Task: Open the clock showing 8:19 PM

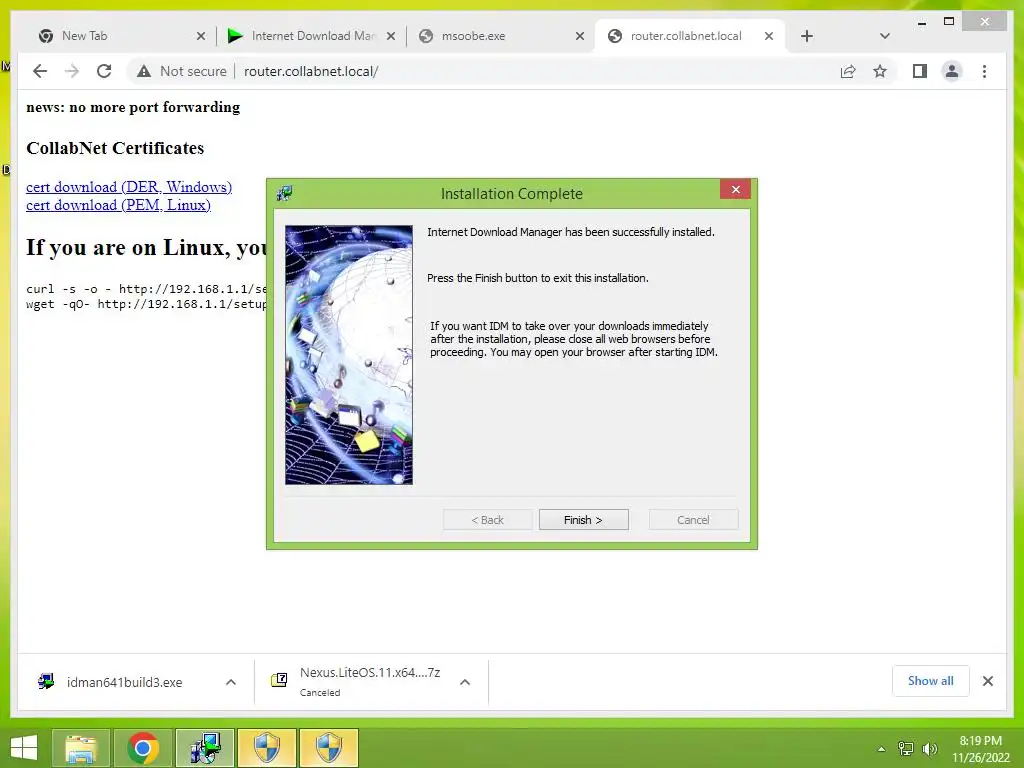Action: click(980, 749)
